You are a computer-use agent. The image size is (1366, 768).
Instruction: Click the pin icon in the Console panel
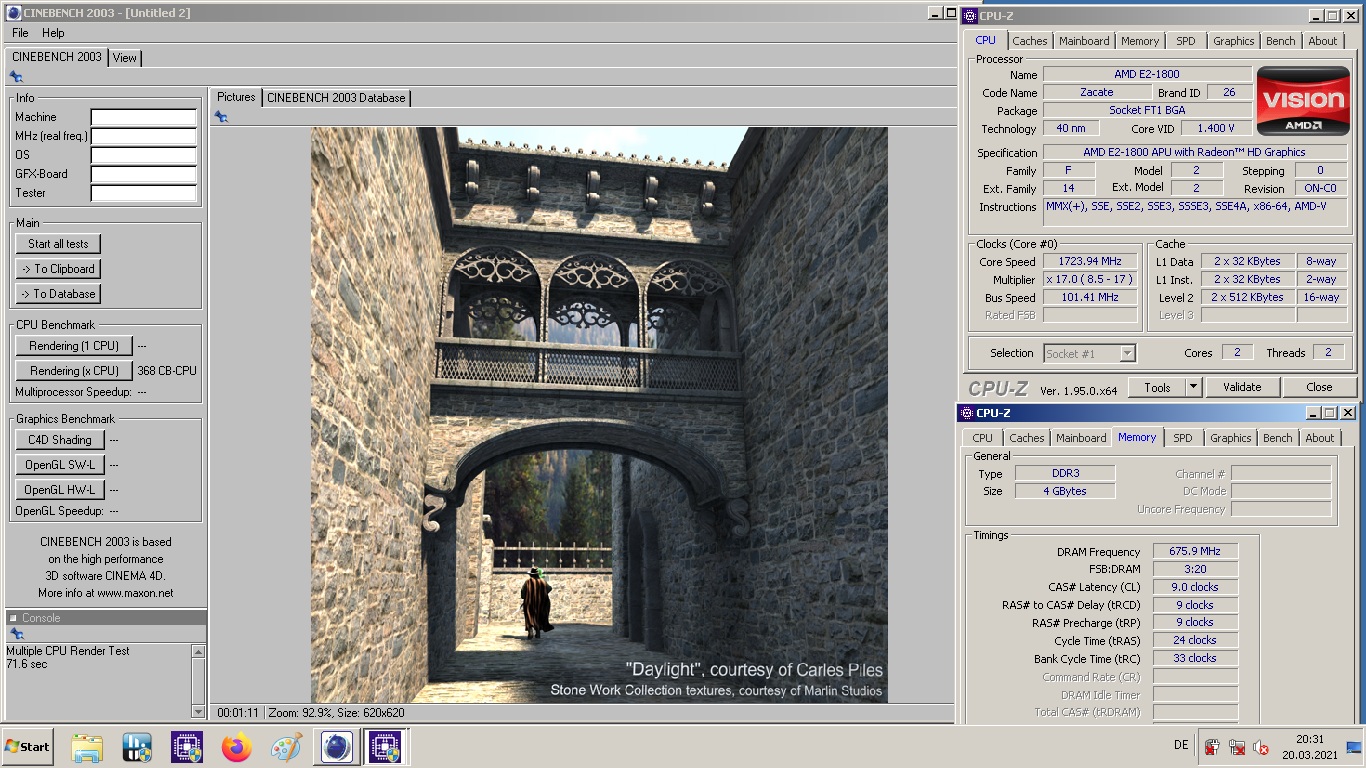tap(16, 634)
